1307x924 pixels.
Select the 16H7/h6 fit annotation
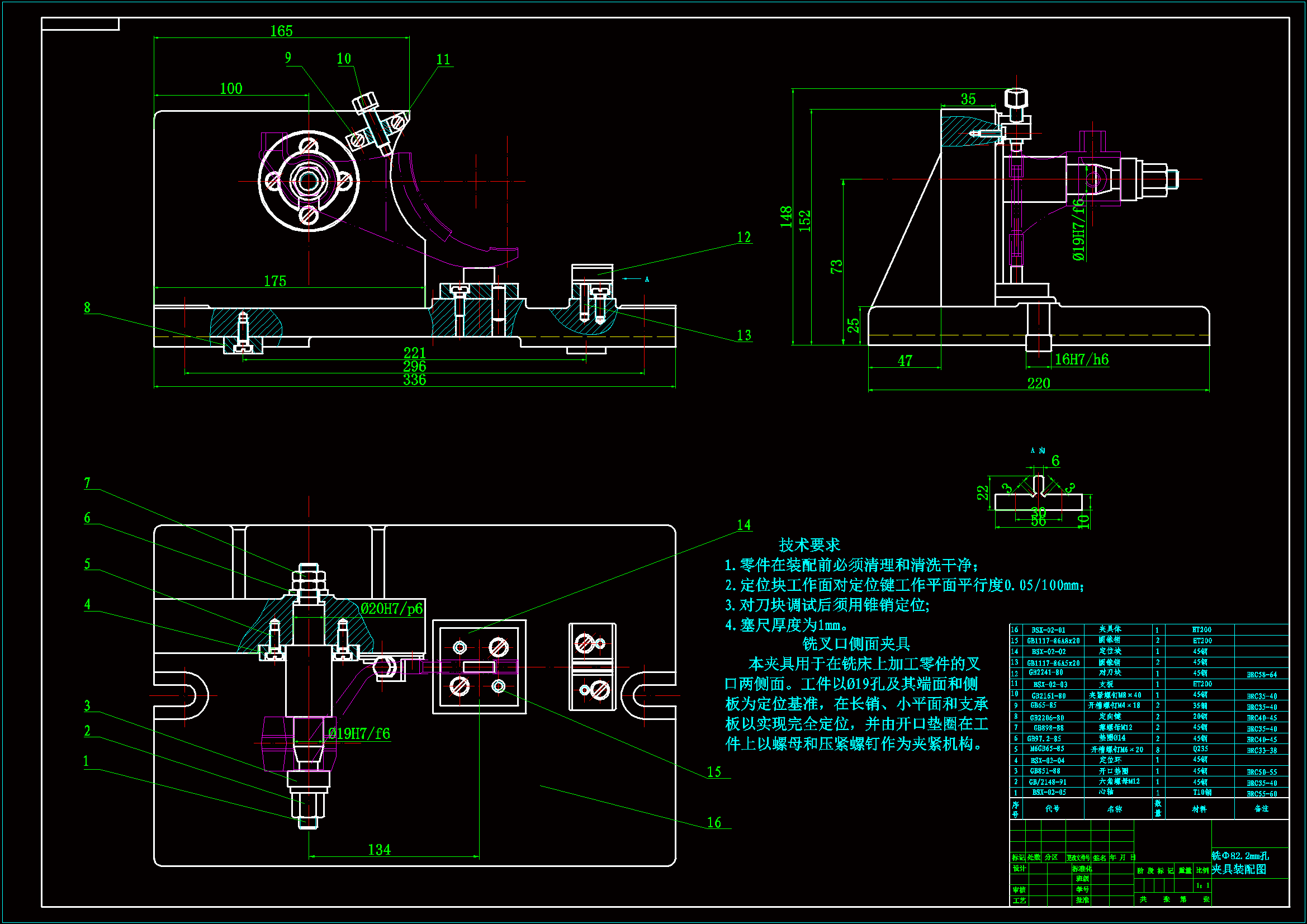click(1082, 359)
